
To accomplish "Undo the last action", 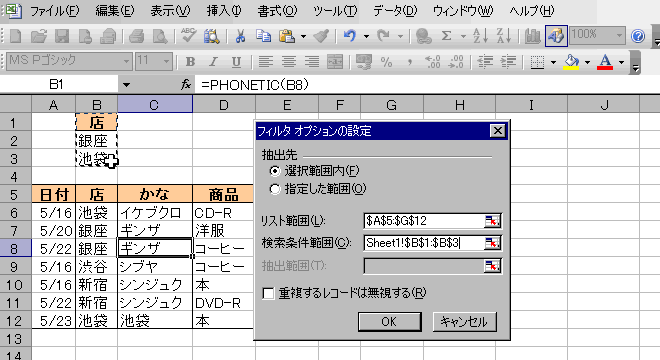I will pyautogui.click(x=350, y=37).
